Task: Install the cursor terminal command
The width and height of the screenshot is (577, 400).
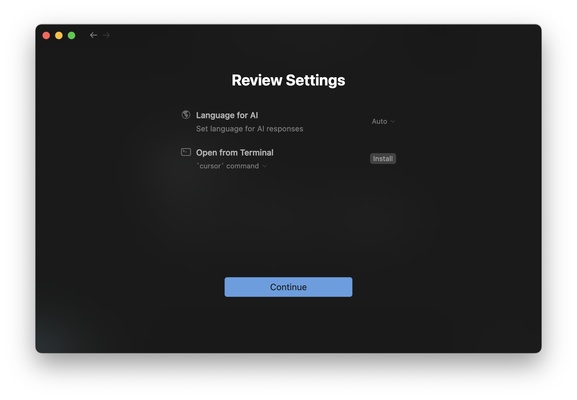Action: click(x=383, y=159)
